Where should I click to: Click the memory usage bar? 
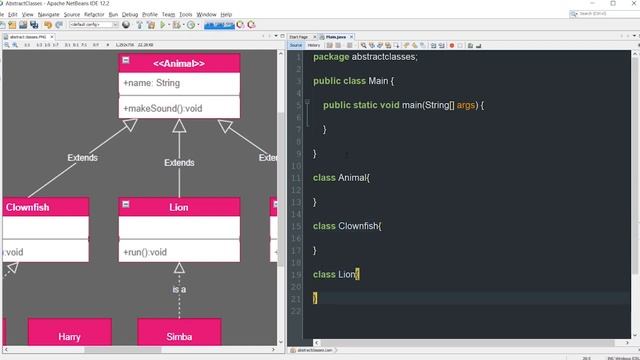tap(219, 25)
